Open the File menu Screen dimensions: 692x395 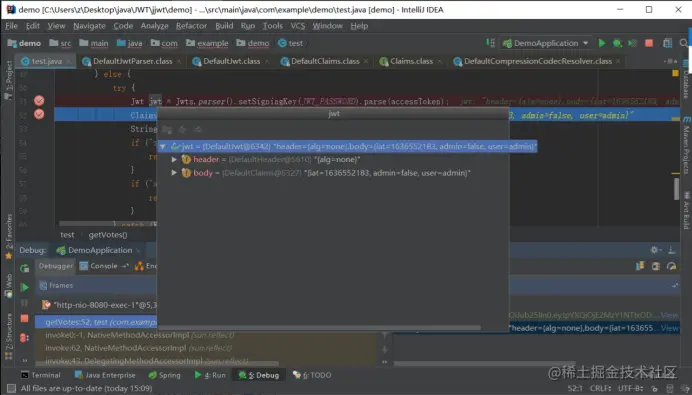(x=11, y=26)
